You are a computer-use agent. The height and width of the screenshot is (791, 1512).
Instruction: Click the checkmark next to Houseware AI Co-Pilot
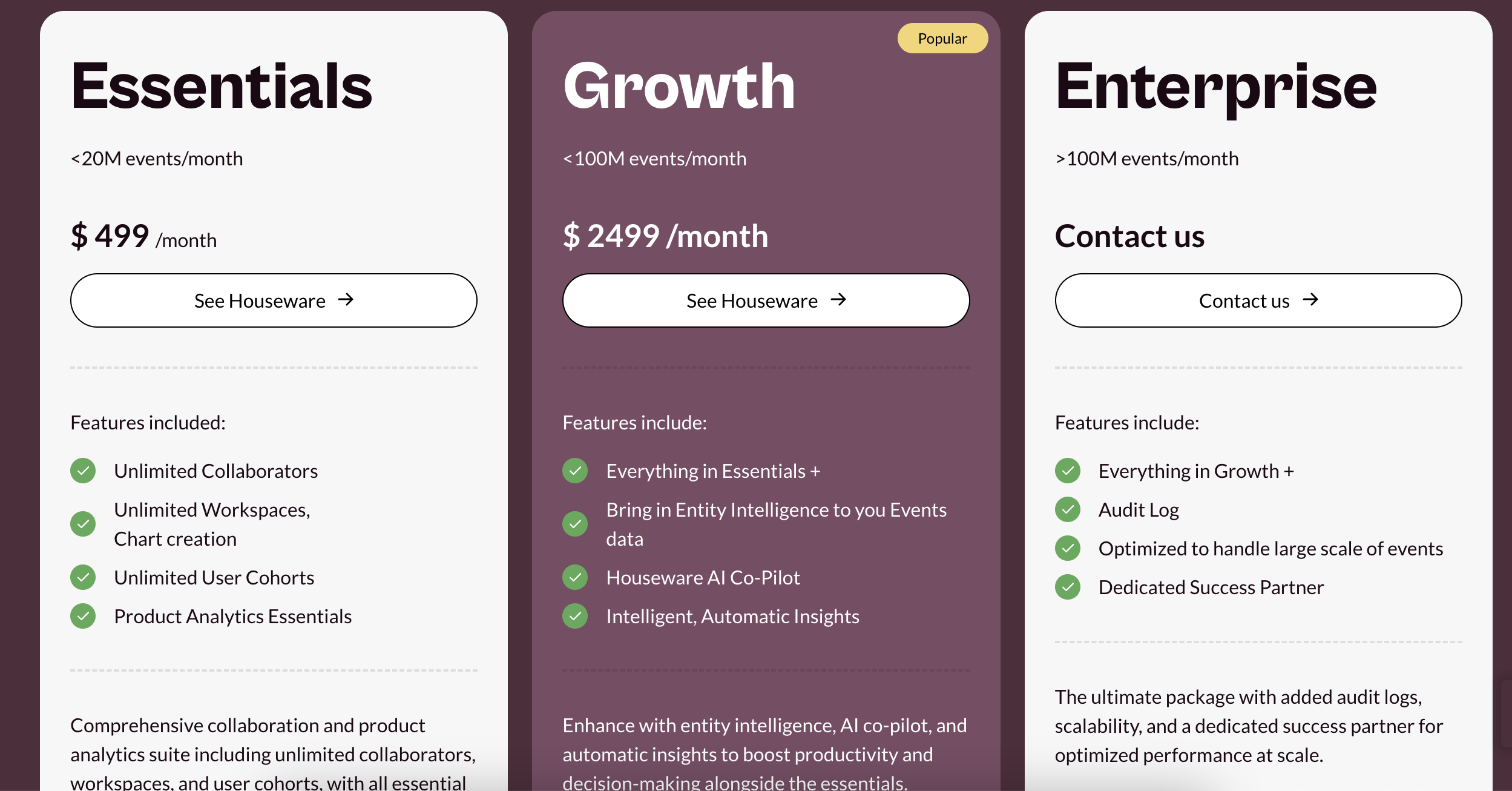(x=575, y=577)
